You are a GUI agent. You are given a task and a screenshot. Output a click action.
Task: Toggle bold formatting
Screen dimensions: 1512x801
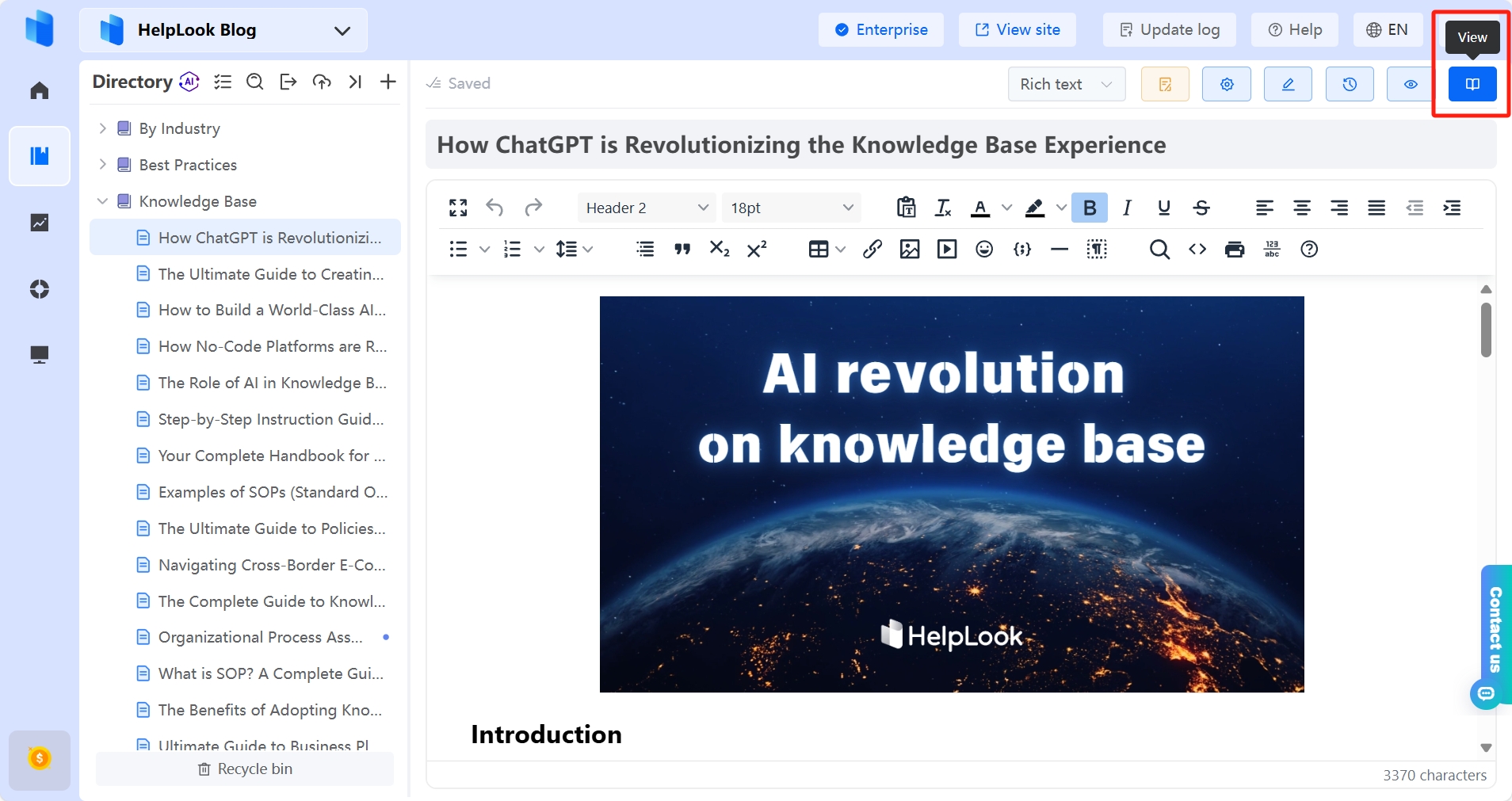[x=1090, y=208]
